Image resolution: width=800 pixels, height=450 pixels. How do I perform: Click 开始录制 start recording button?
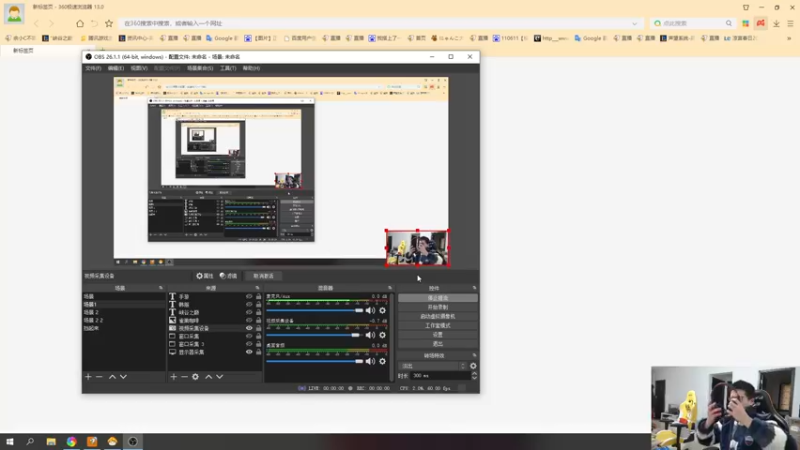tap(438, 307)
